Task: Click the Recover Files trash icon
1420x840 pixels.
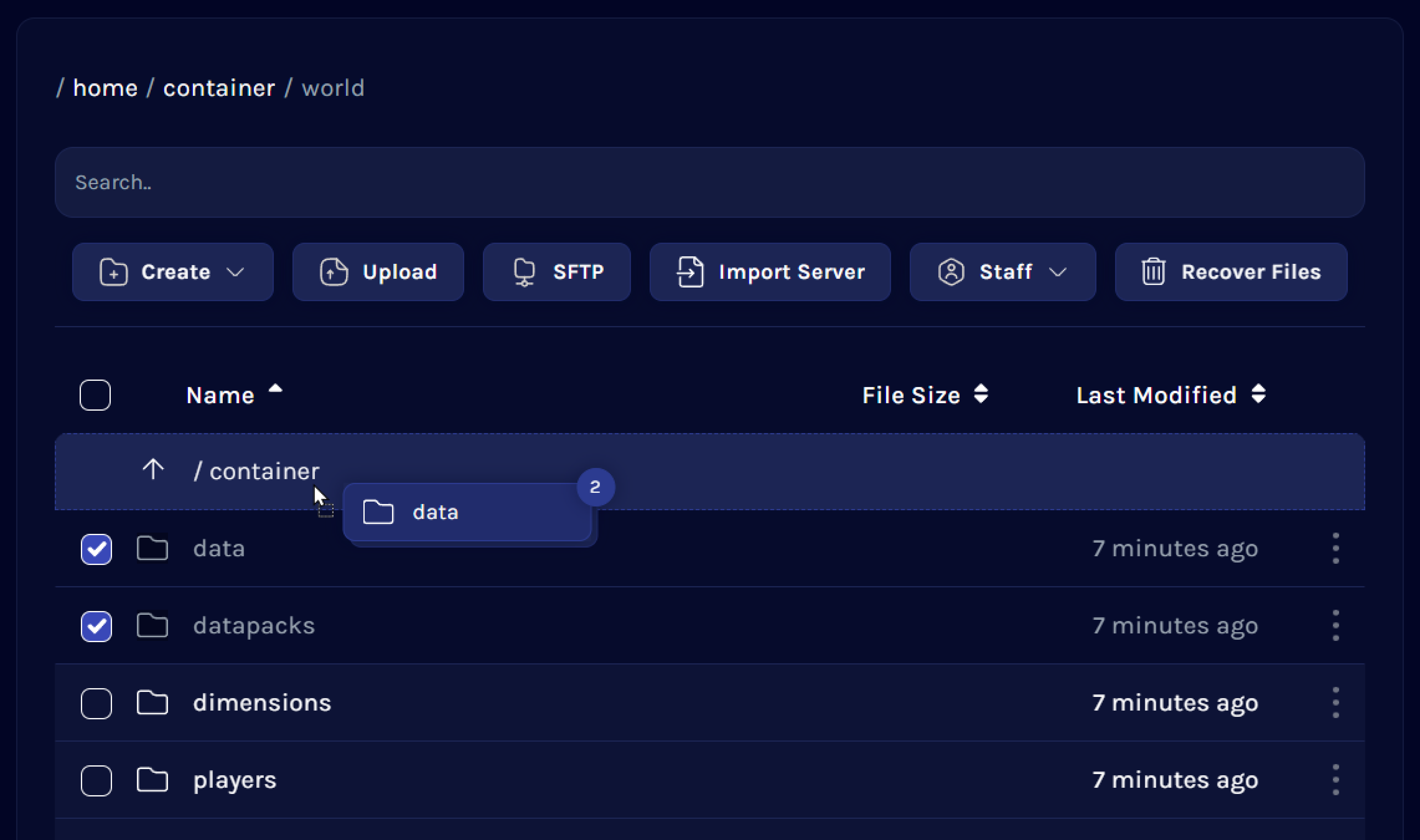Action: (x=1153, y=272)
